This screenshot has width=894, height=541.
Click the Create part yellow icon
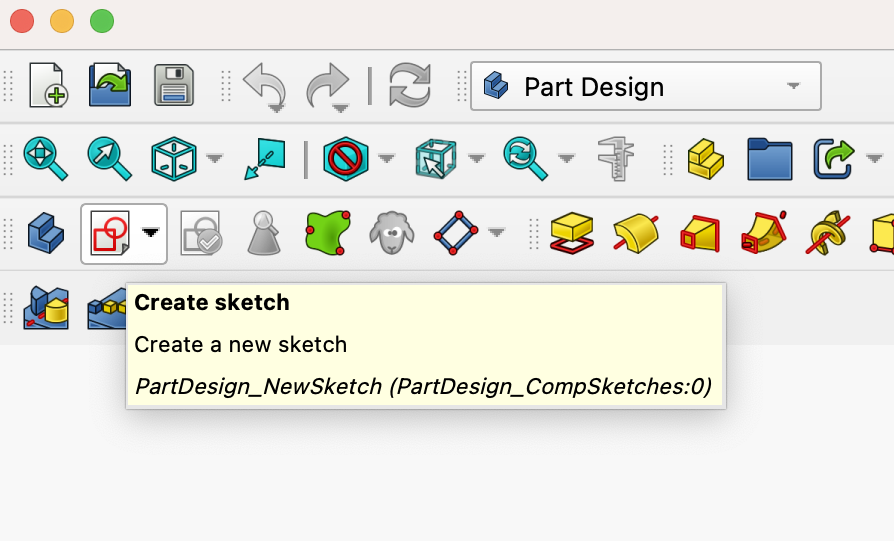(x=706, y=159)
